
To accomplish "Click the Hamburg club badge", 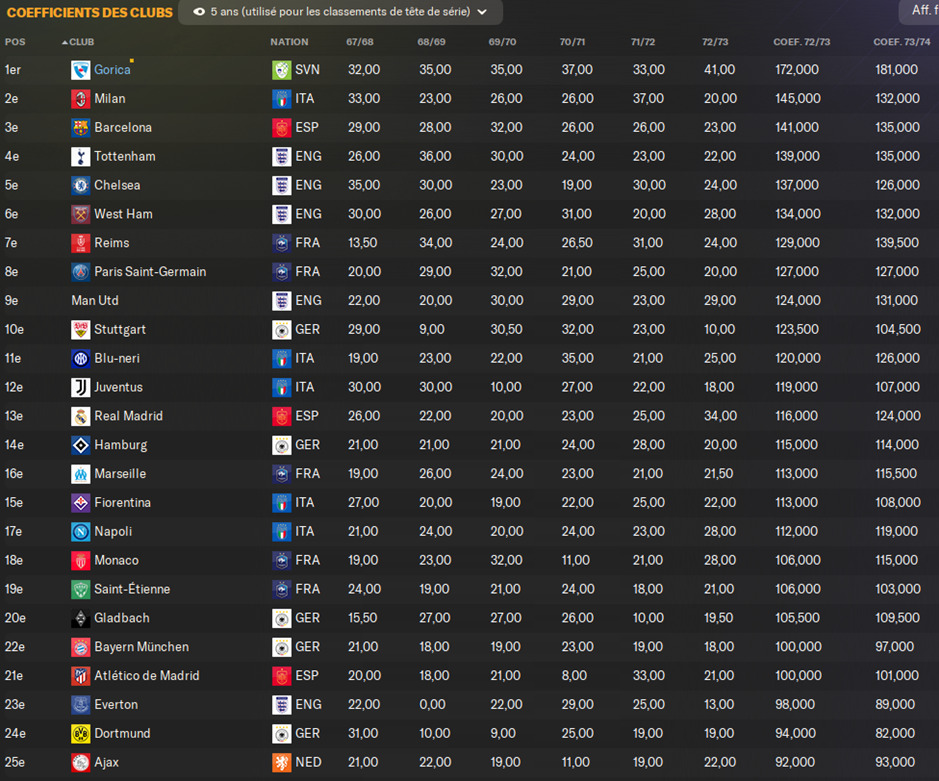I will pyautogui.click(x=80, y=445).
